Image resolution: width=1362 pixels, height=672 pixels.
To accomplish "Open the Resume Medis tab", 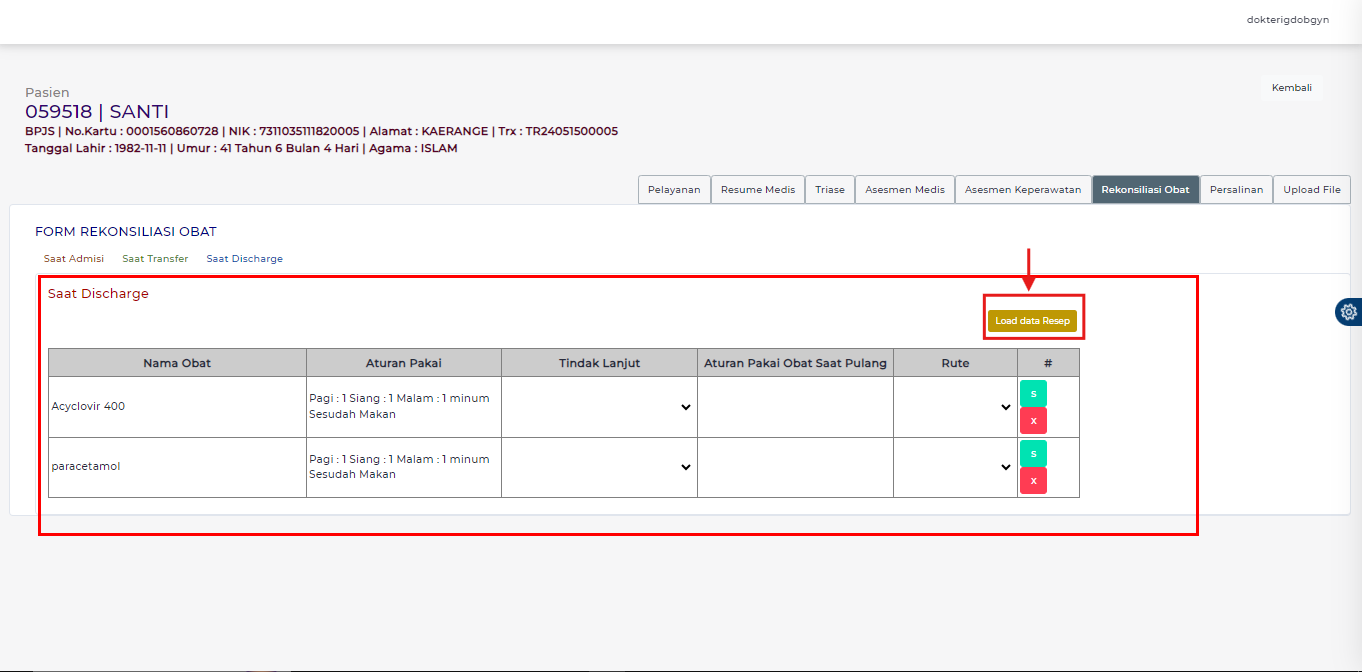I will (x=758, y=190).
